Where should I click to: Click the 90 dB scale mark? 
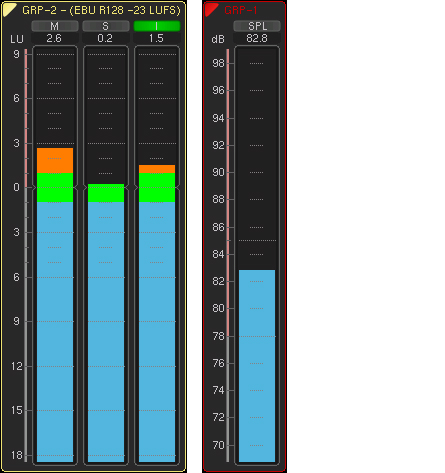click(218, 172)
